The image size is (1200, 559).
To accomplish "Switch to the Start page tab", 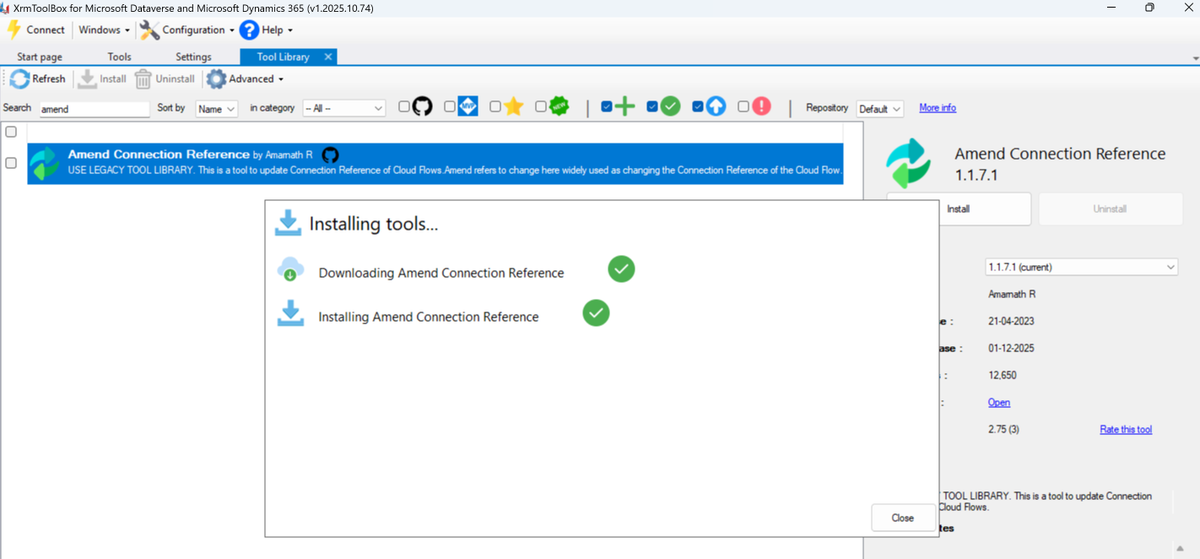I will (x=39, y=57).
